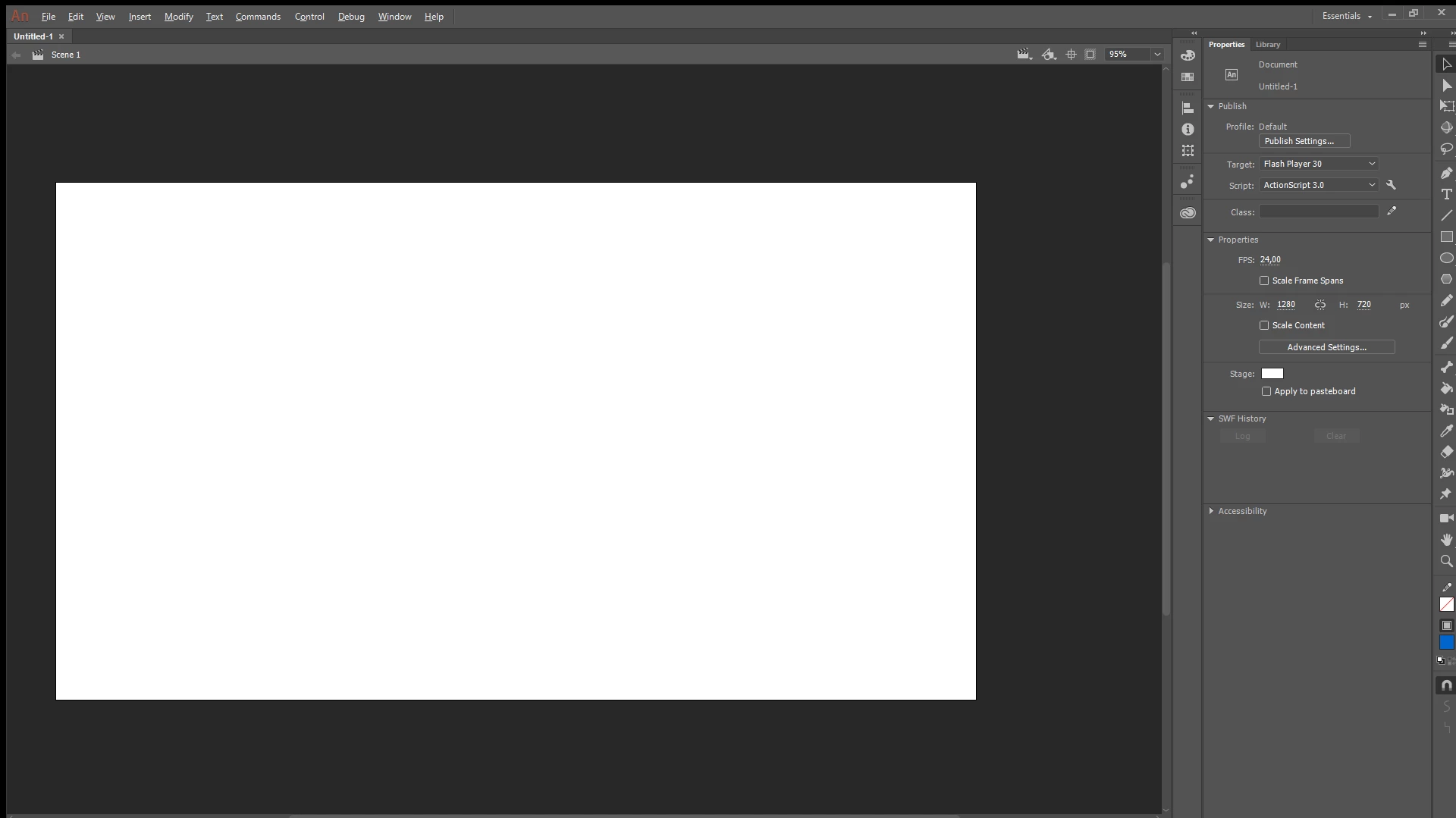Viewport: 1456px width, 818px height.
Task: Select the Selection arrow tool
Action: (x=1446, y=64)
